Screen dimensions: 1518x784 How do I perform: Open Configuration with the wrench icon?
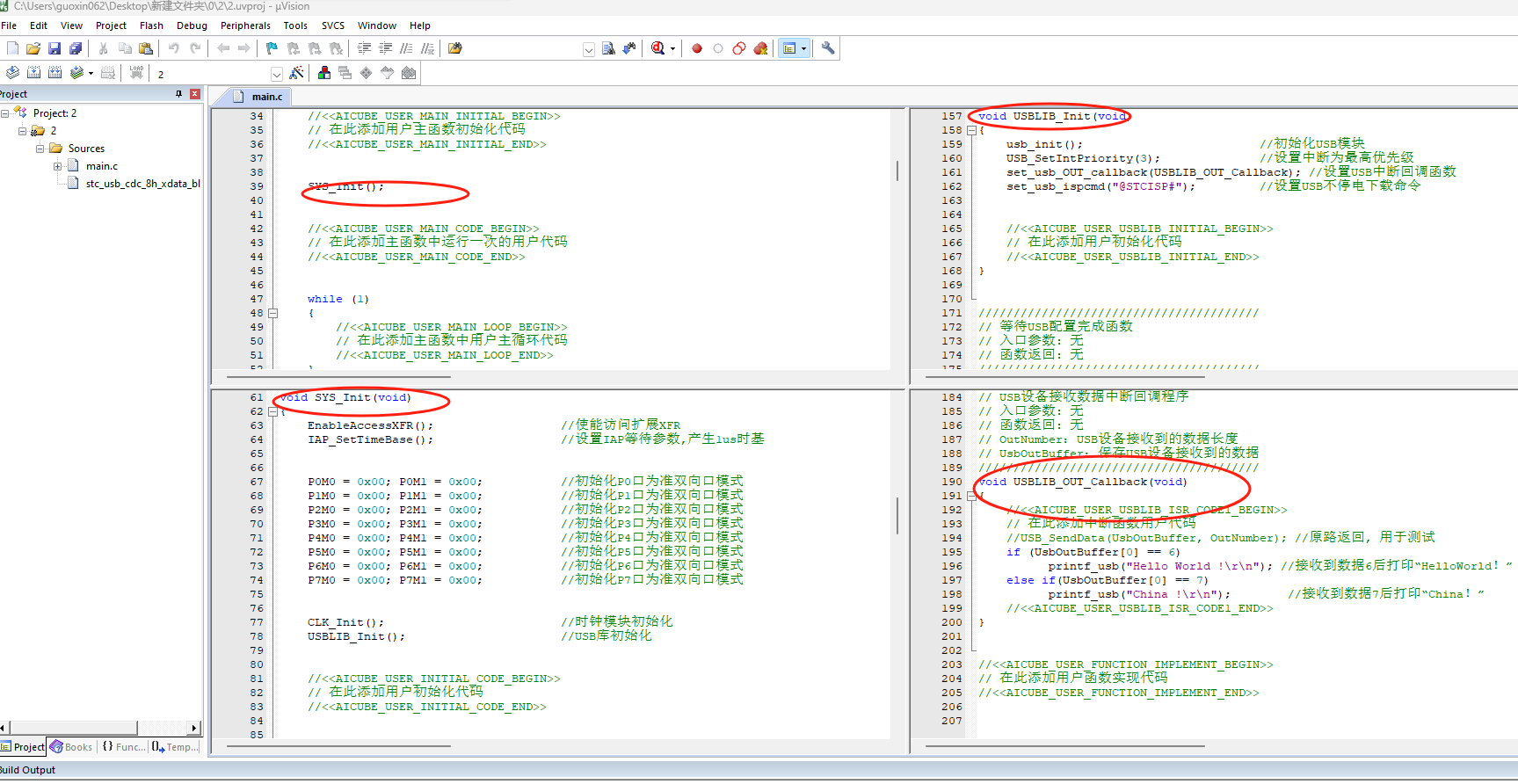828,48
